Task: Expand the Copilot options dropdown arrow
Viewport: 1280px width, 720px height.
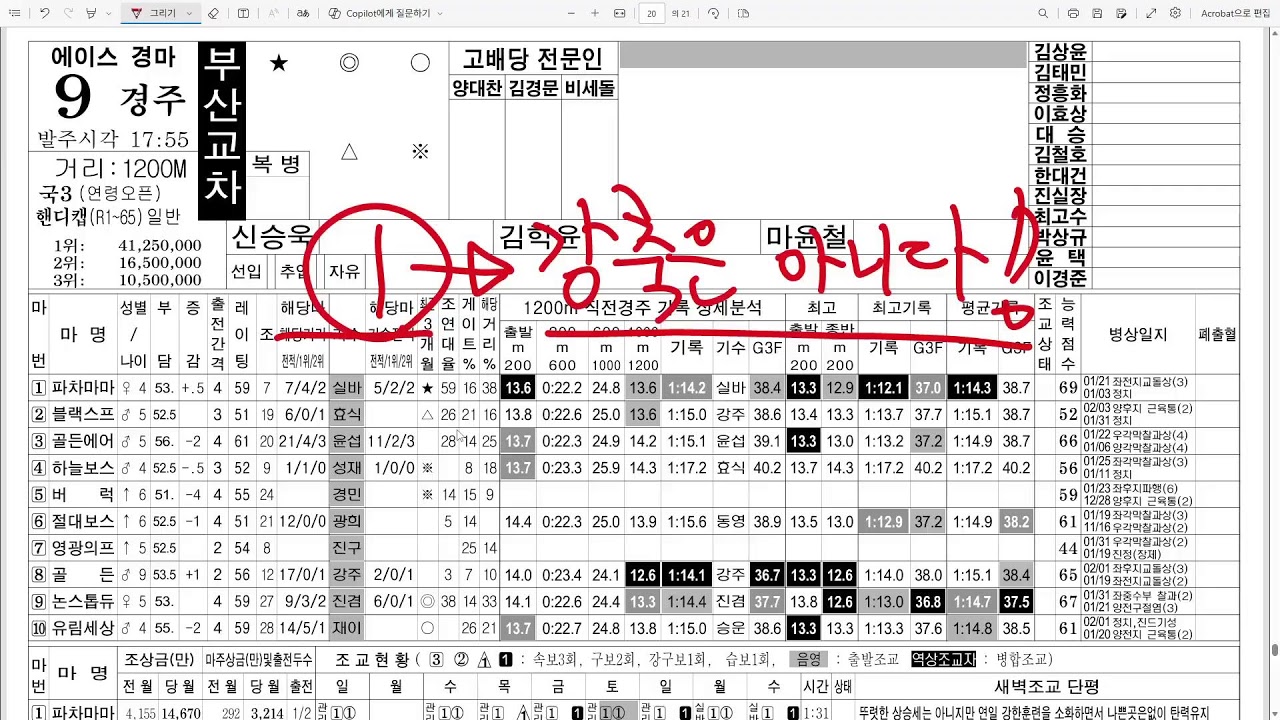Action: click(440, 13)
